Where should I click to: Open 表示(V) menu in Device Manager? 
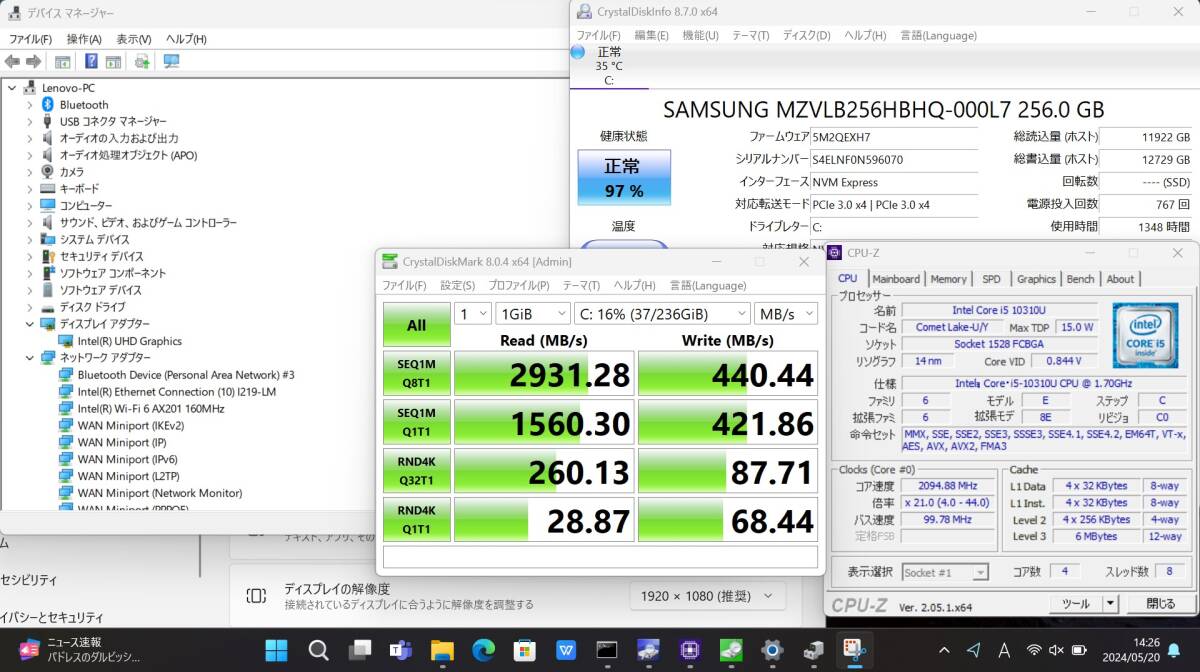click(134, 39)
